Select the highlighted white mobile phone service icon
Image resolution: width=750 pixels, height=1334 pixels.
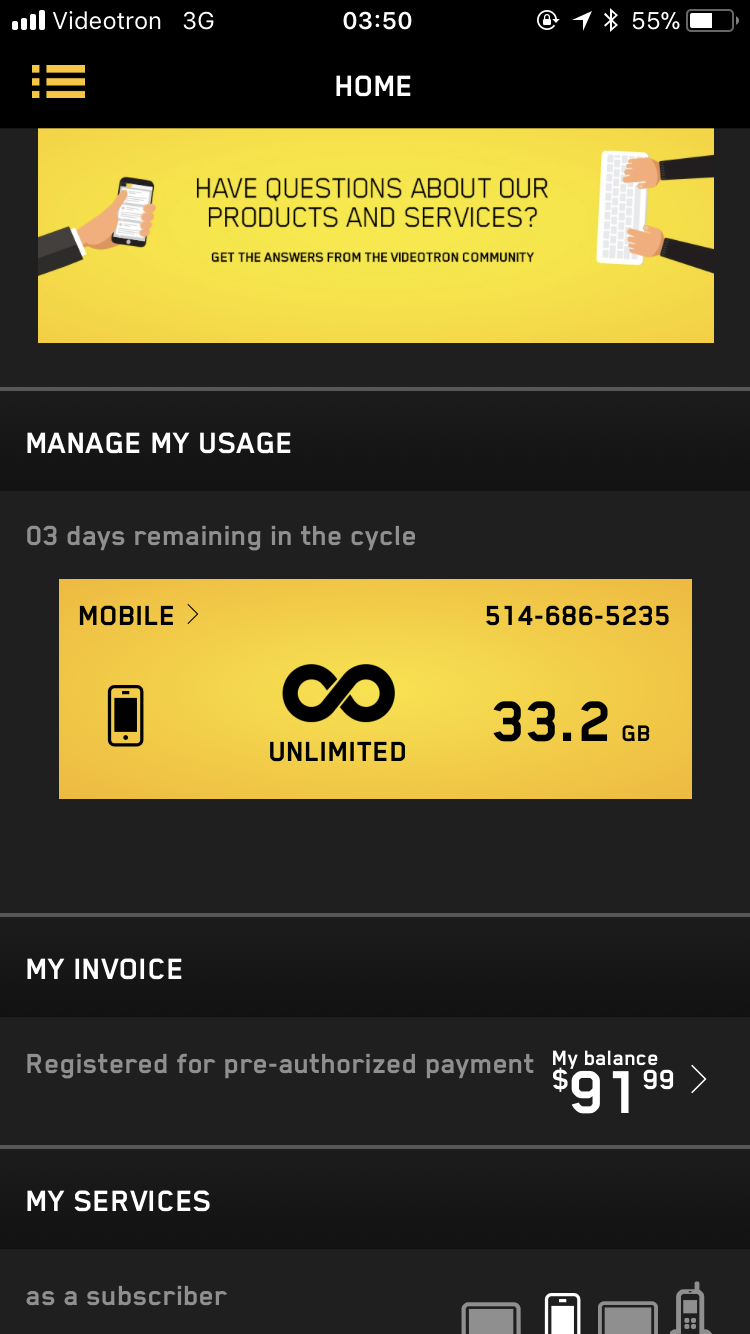tap(562, 1312)
